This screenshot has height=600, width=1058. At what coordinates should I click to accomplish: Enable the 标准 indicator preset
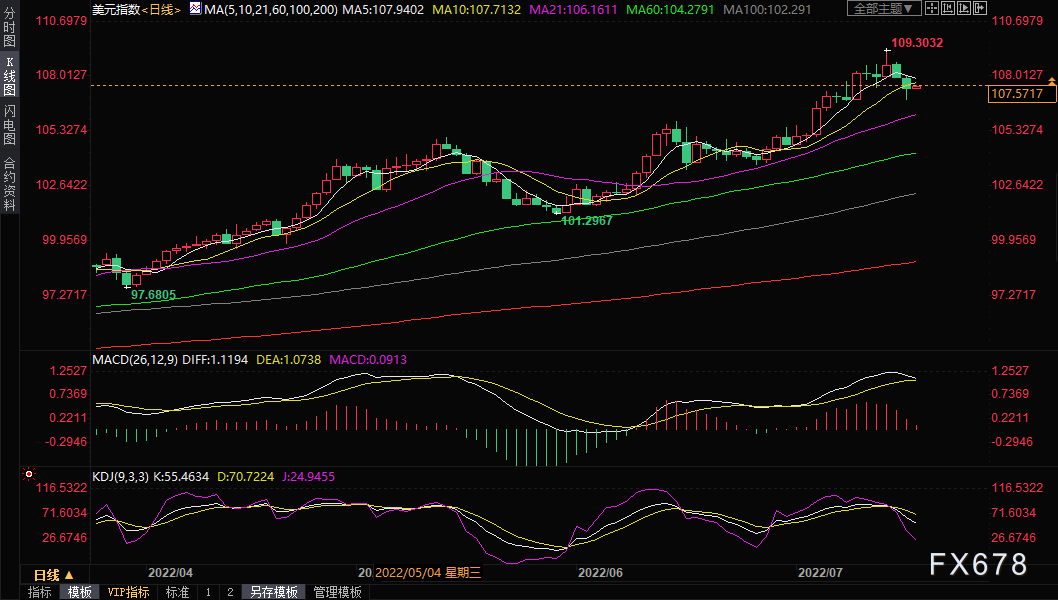pyautogui.click(x=175, y=591)
